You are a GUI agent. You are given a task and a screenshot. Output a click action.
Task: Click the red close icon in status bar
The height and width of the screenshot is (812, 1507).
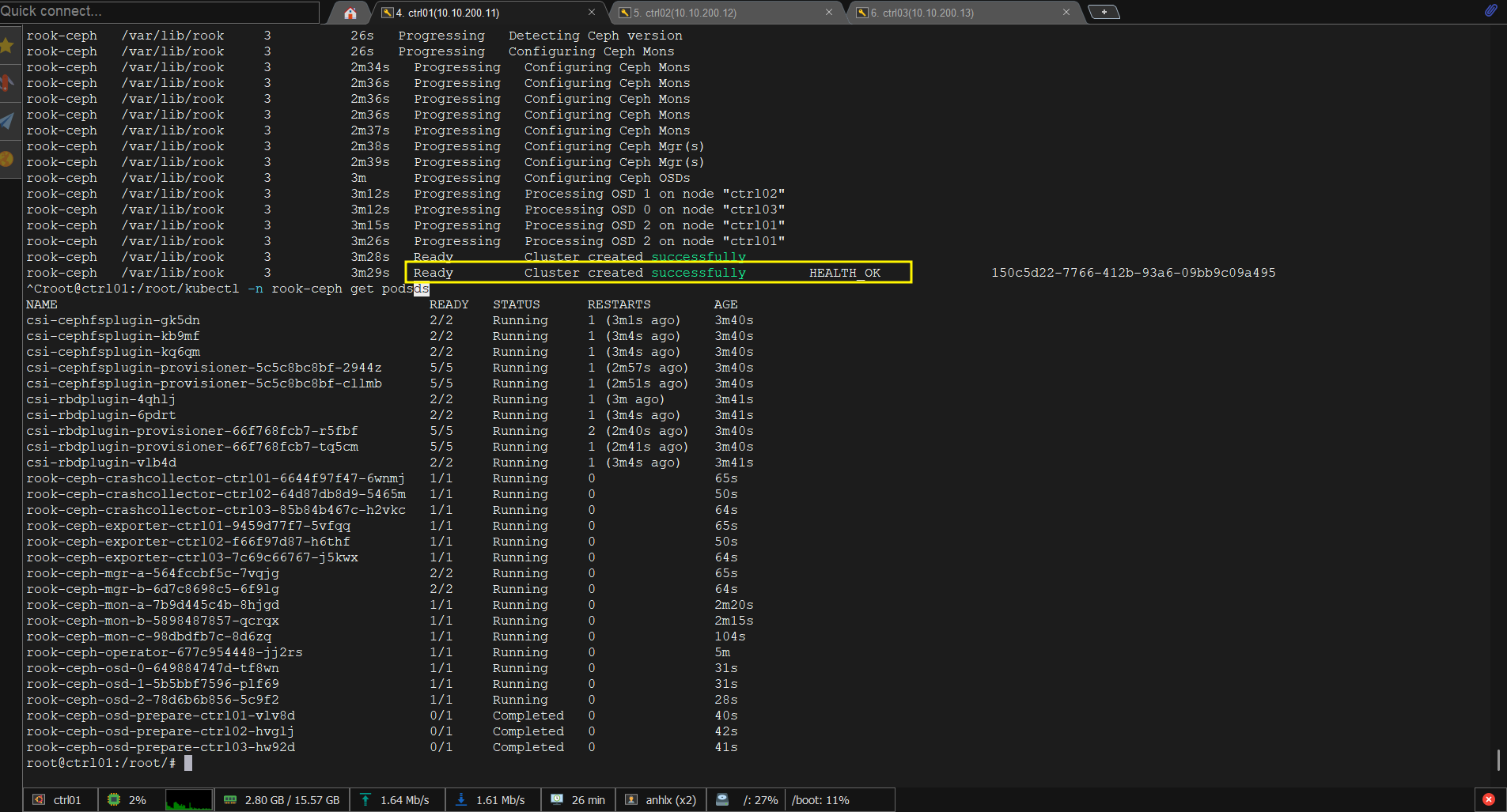[1488, 799]
